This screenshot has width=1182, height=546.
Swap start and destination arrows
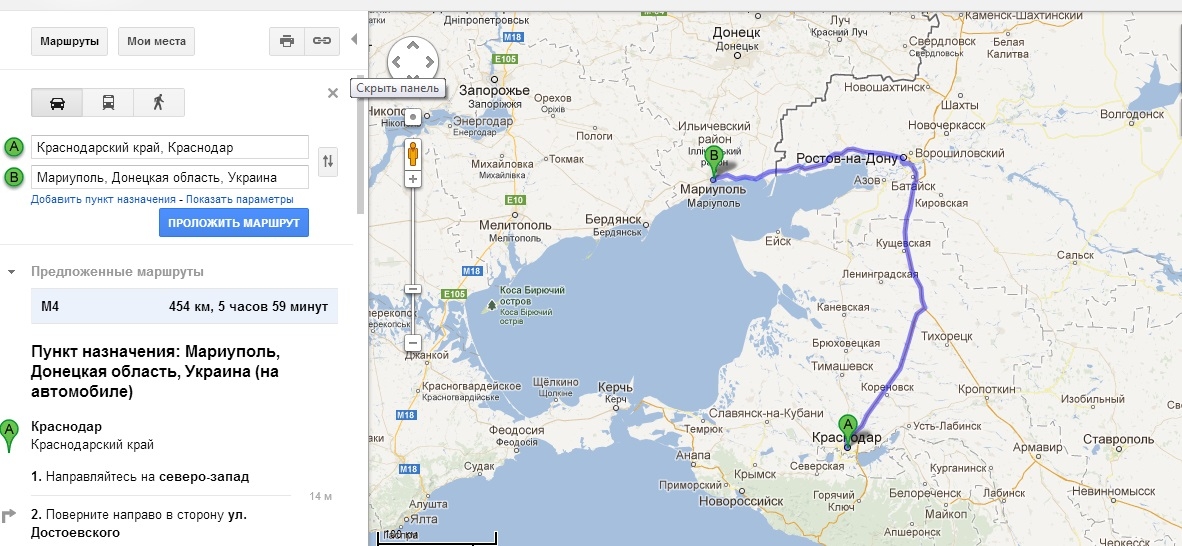(x=328, y=161)
